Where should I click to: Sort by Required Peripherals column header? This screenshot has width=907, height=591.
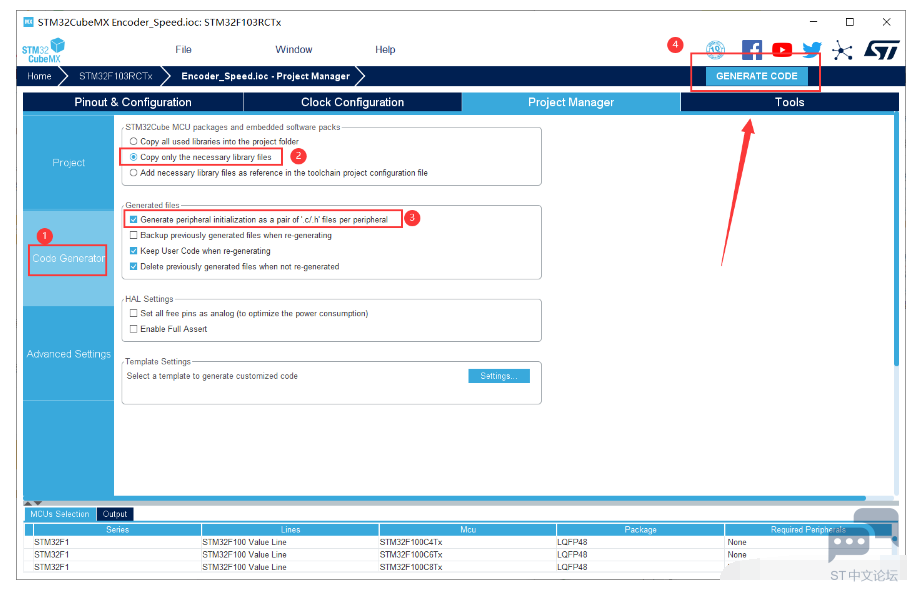(808, 530)
